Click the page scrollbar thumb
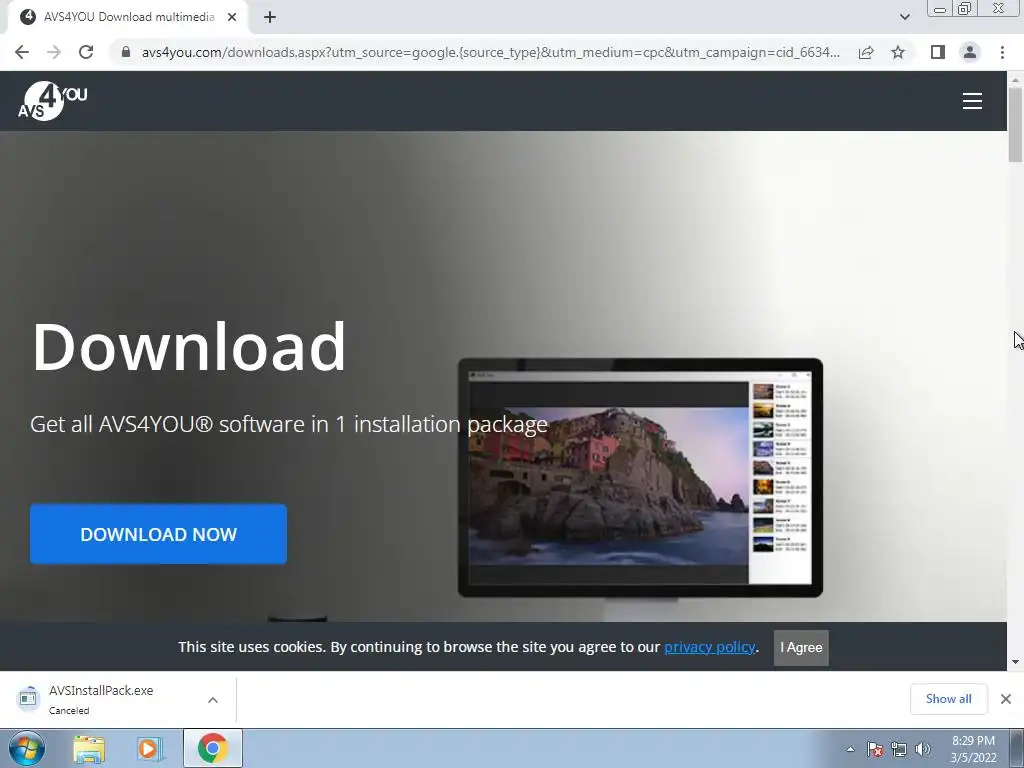This screenshot has width=1024, height=768. click(x=1015, y=124)
